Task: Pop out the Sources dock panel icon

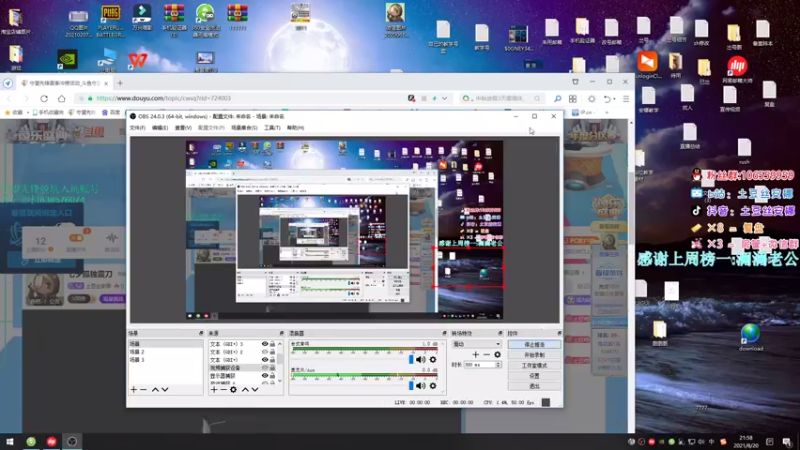Action: (281, 333)
